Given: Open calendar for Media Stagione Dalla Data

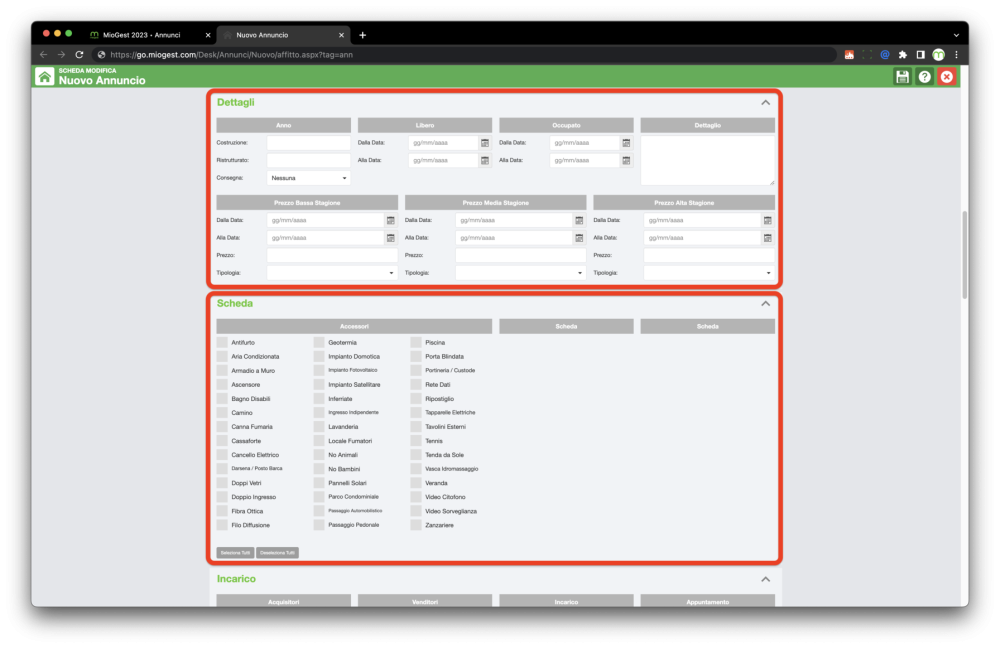Looking at the screenshot, I should coord(579,220).
